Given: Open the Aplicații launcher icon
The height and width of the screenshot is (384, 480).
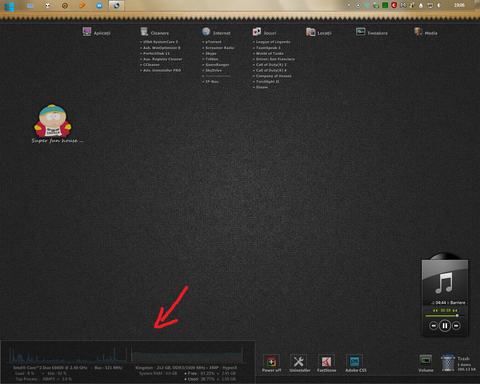Looking at the screenshot, I should [87, 32].
